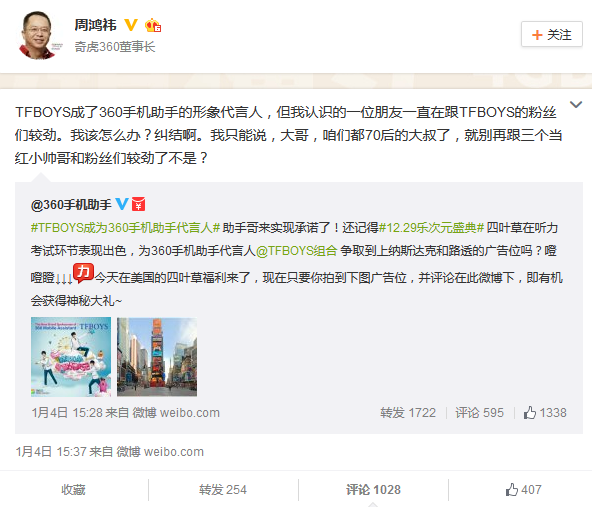Click the red 力 emoticon in reposted text
Image resolution: width=592 pixels, height=507 pixels.
click(x=83, y=273)
